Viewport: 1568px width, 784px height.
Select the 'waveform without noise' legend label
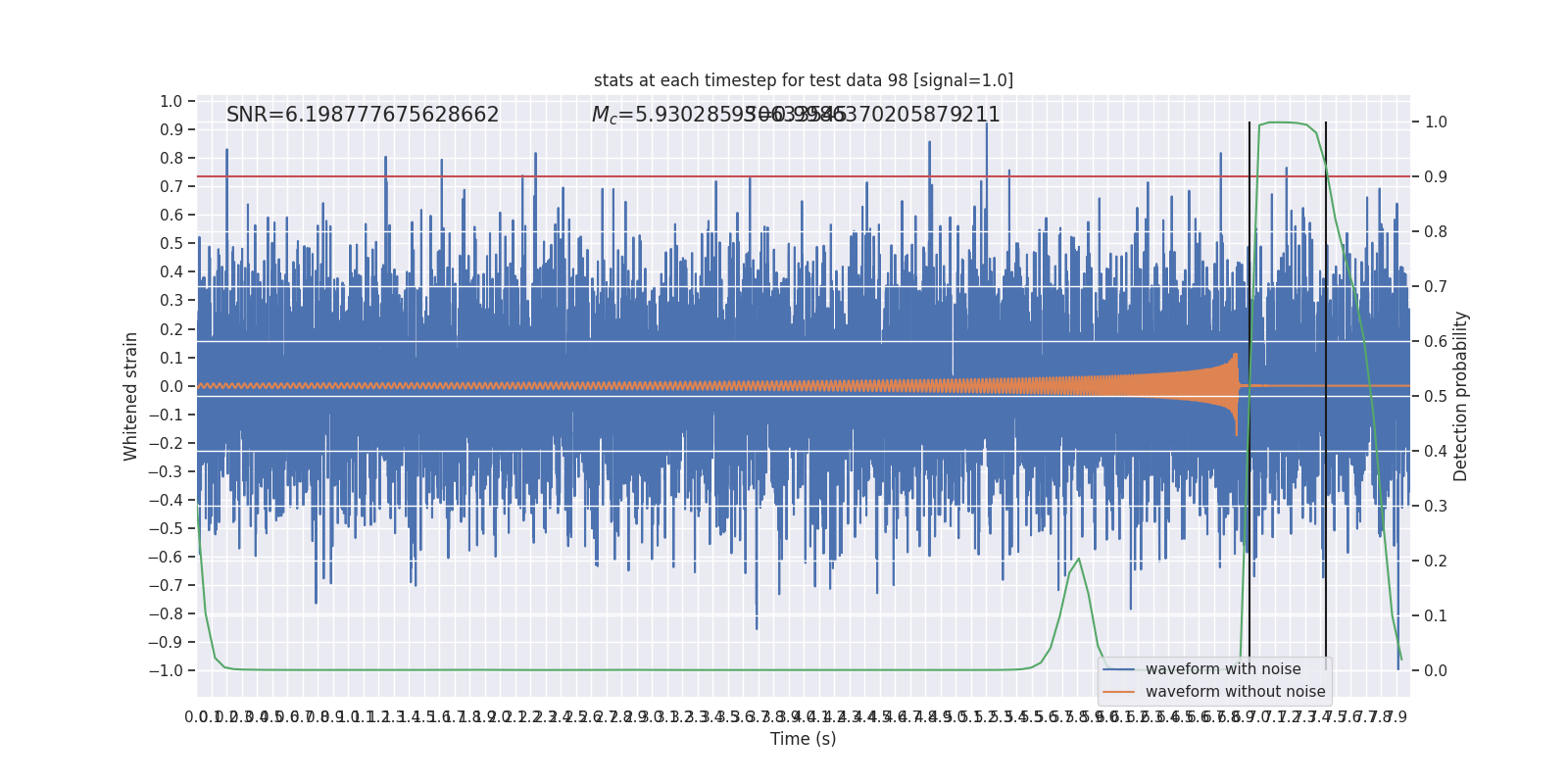click(x=1235, y=692)
